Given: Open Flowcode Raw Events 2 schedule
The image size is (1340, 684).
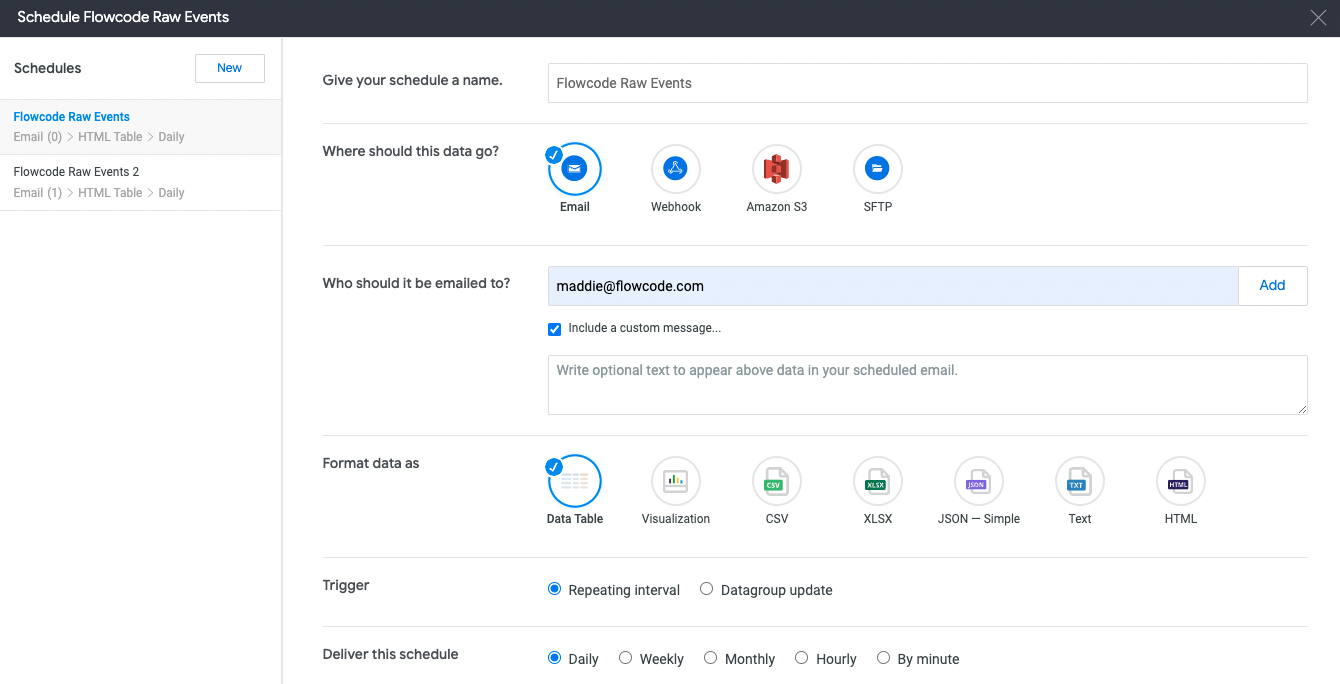Looking at the screenshot, I should [141, 182].
